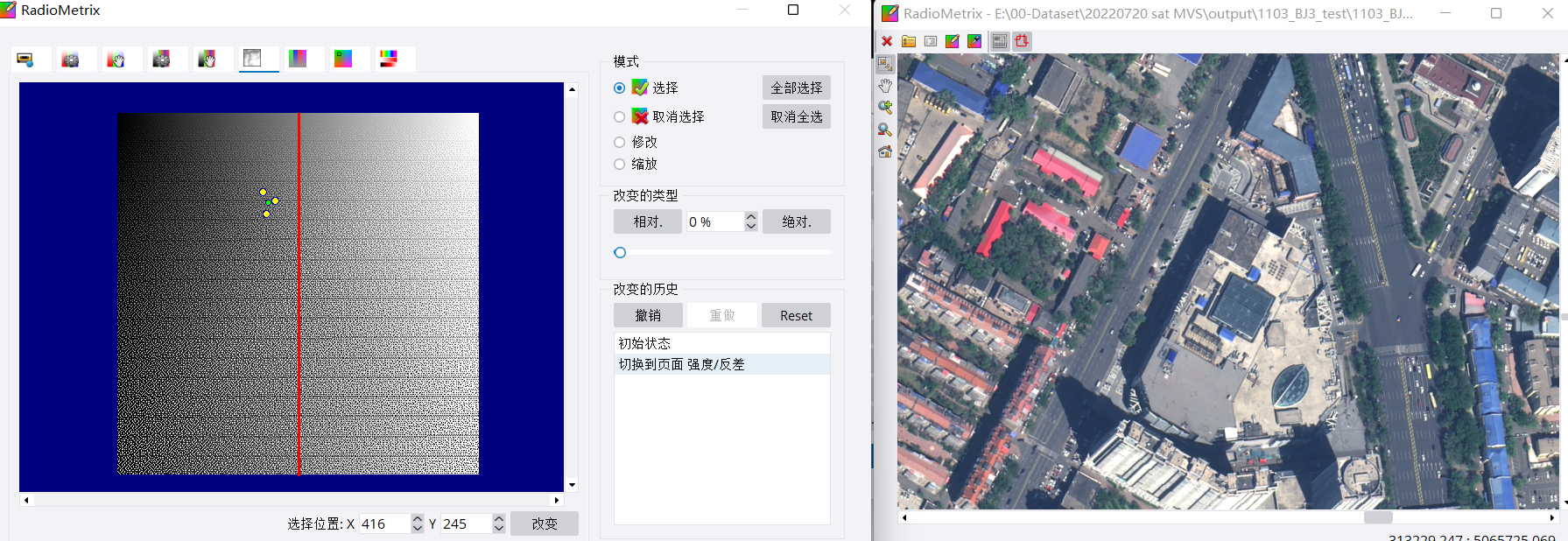Image resolution: width=1568 pixels, height=541 pixels.
Task: Open the RGB stripes with gear tab
Action: click(x=71, y=60)
